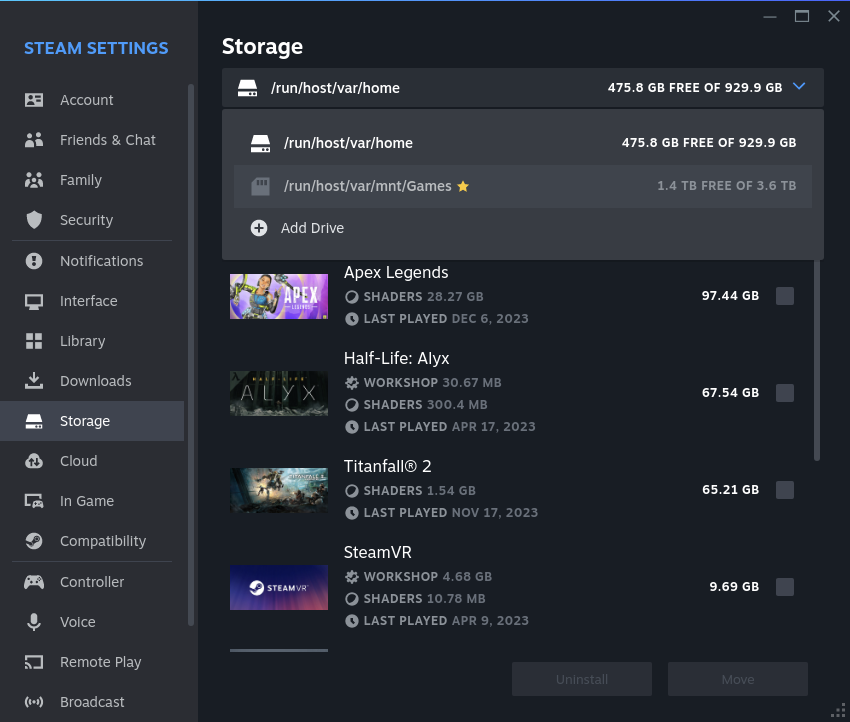Click the Downloads arrow icon
This screenshot has width=850, height=722.
pos(34,381)
